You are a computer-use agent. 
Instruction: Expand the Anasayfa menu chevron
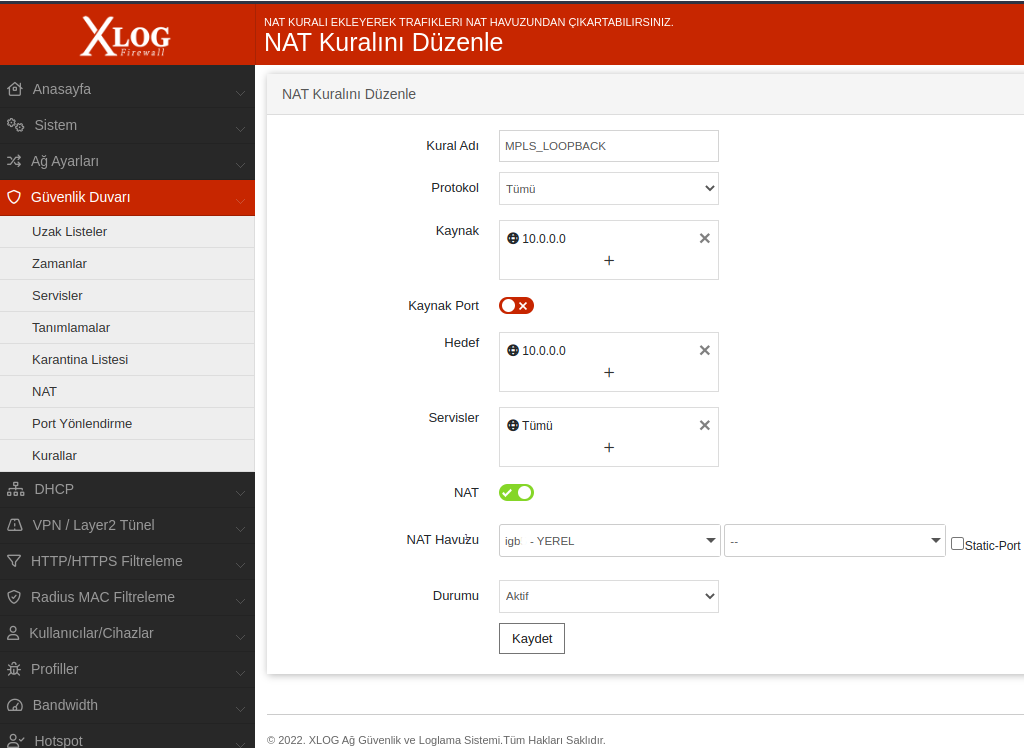pos(241,94)
